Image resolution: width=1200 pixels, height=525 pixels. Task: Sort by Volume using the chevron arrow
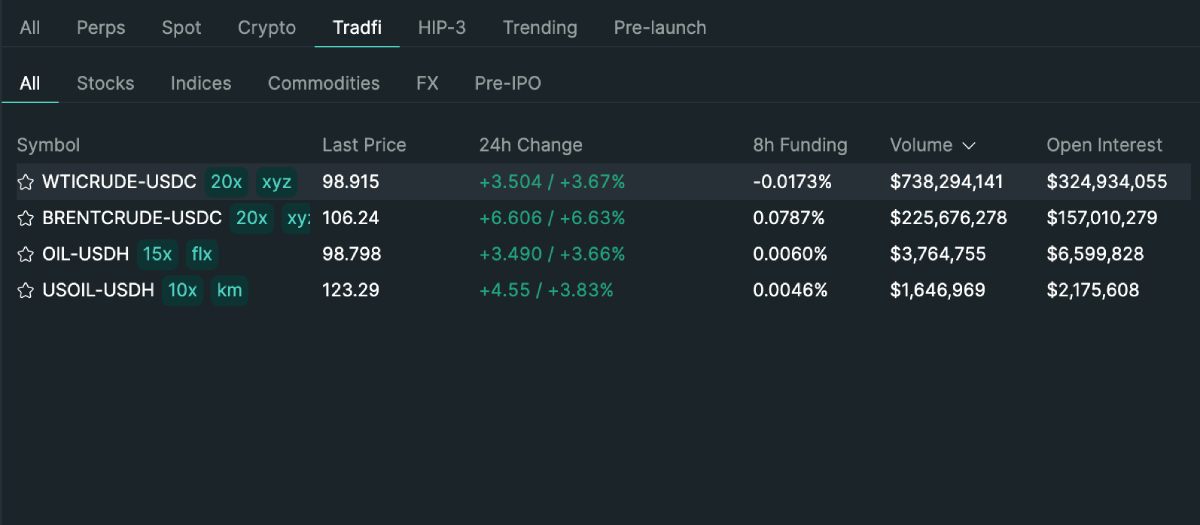pyautogui.click(x=968, y=146)
